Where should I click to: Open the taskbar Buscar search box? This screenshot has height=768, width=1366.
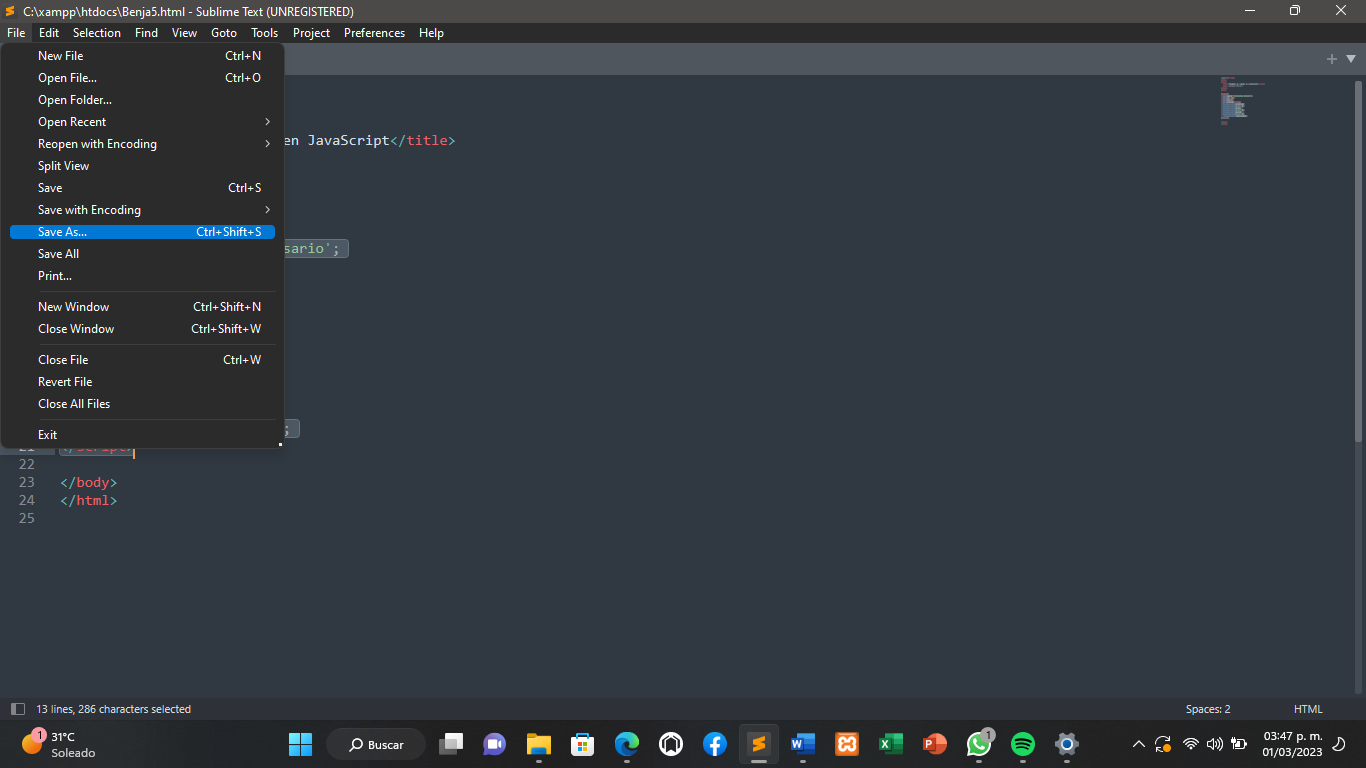click(376, 744)
